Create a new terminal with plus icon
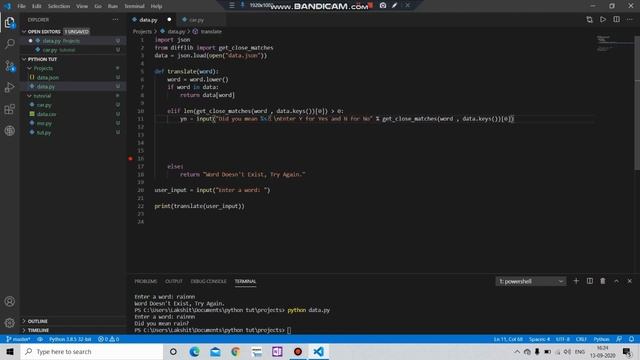The image size is (640, 360). [576, 281]
